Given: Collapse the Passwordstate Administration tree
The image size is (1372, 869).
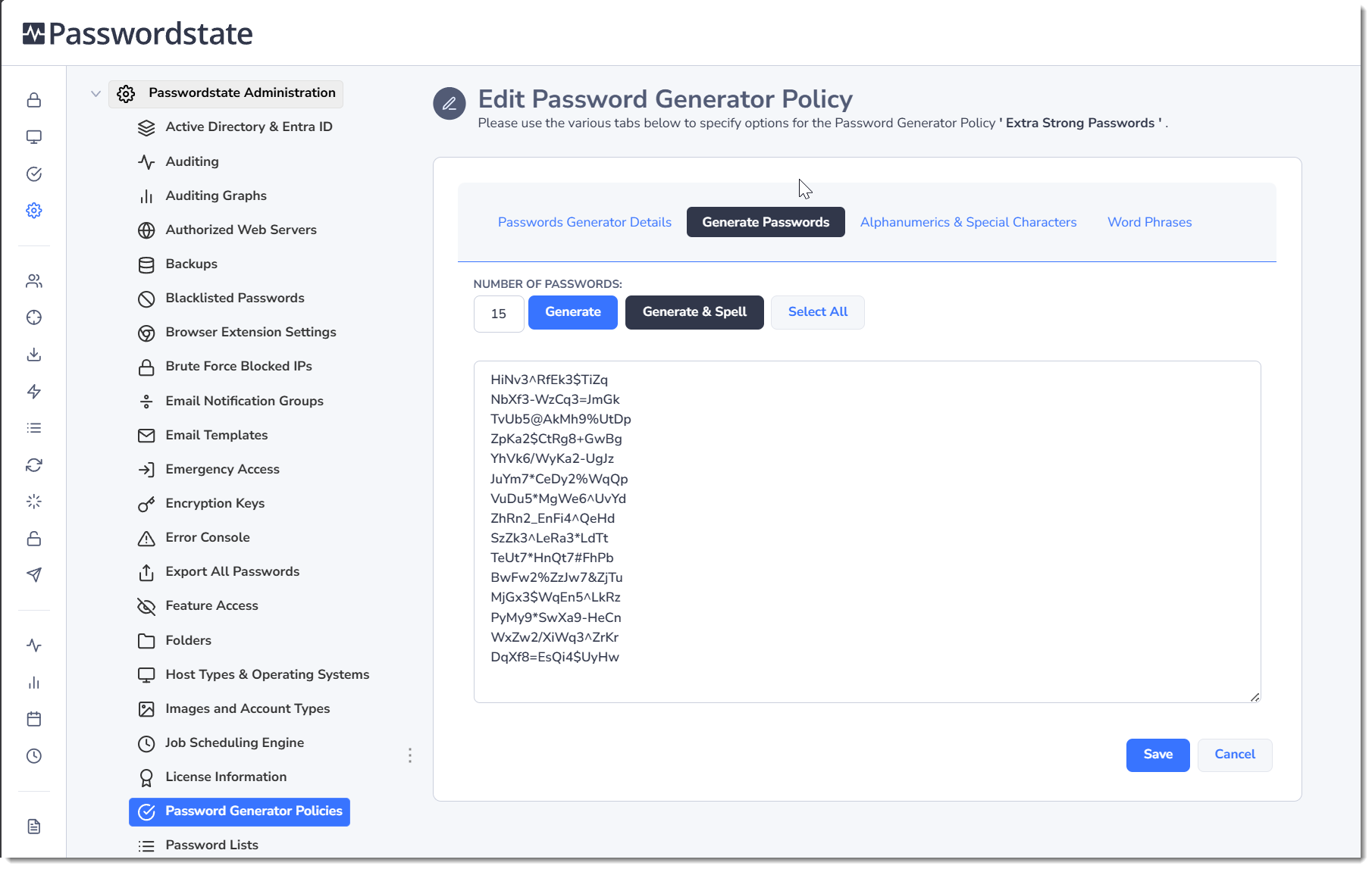Looking at the screenshot, I should click(x=96, y=94).
